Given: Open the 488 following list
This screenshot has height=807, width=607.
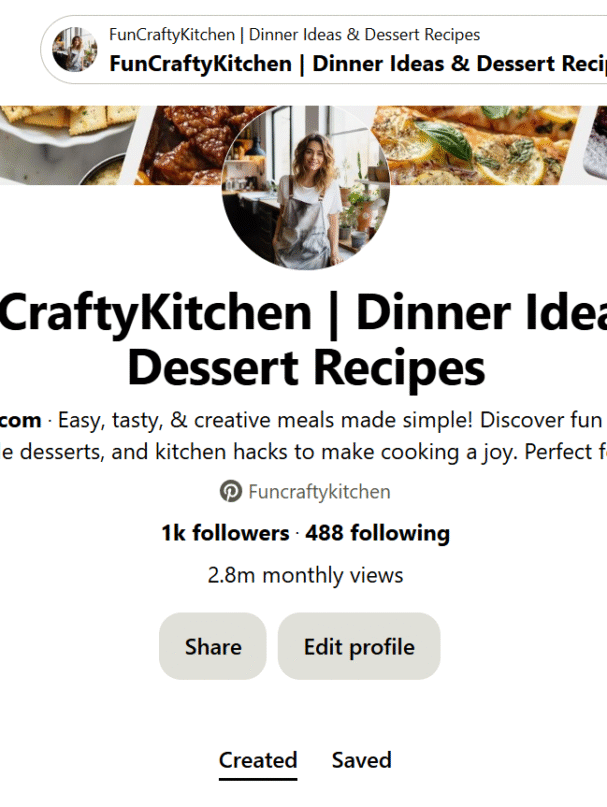Looking at the screenshot, I should [377, 533].
